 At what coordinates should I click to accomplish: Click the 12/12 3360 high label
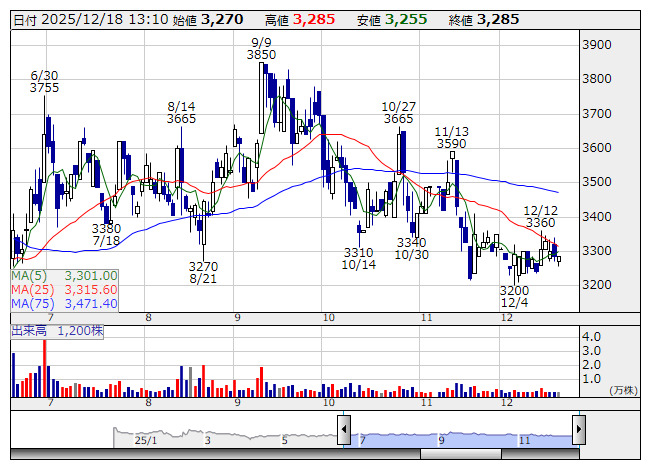pyautogui.click(x=541, y=216)
